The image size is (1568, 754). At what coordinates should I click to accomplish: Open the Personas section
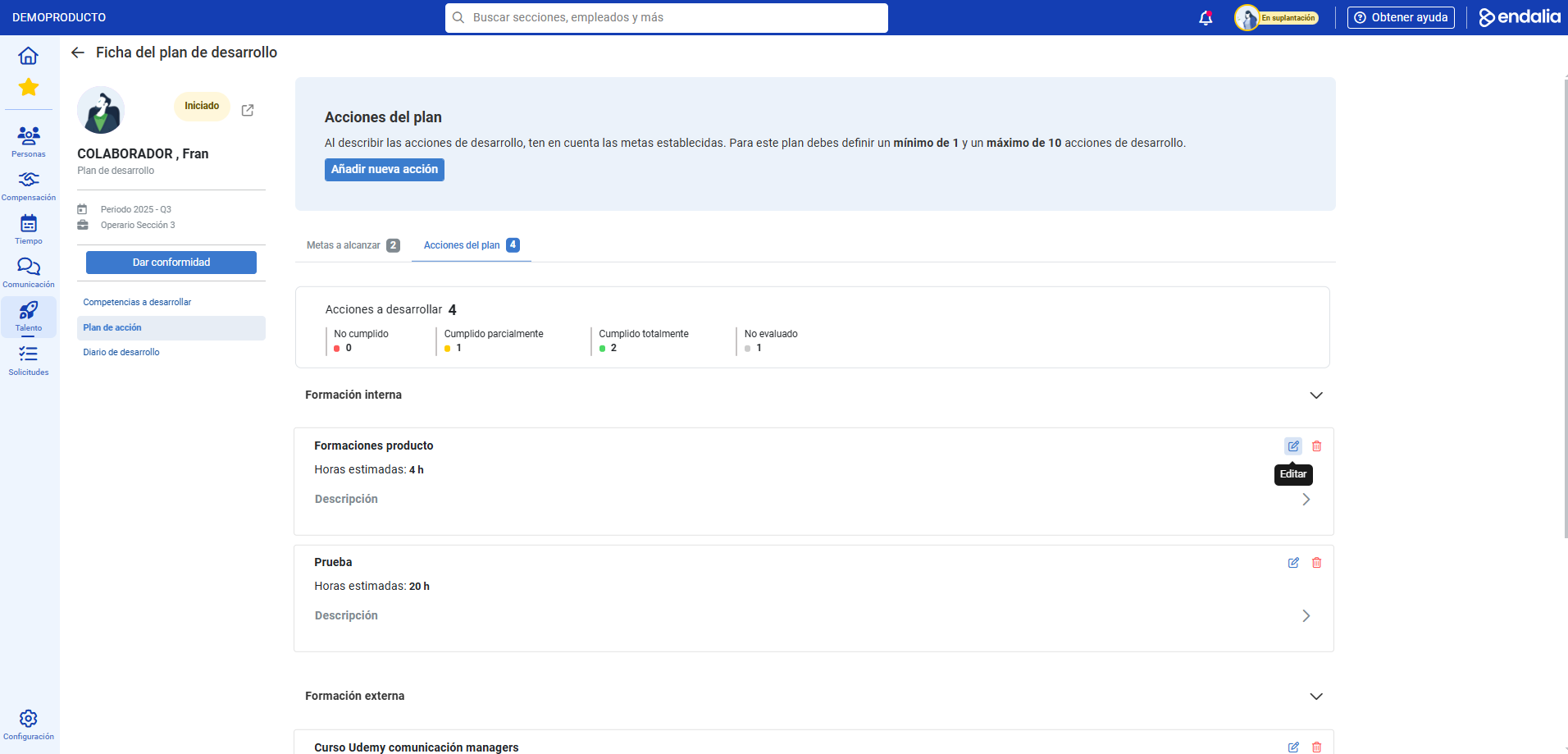coord(29,142)
